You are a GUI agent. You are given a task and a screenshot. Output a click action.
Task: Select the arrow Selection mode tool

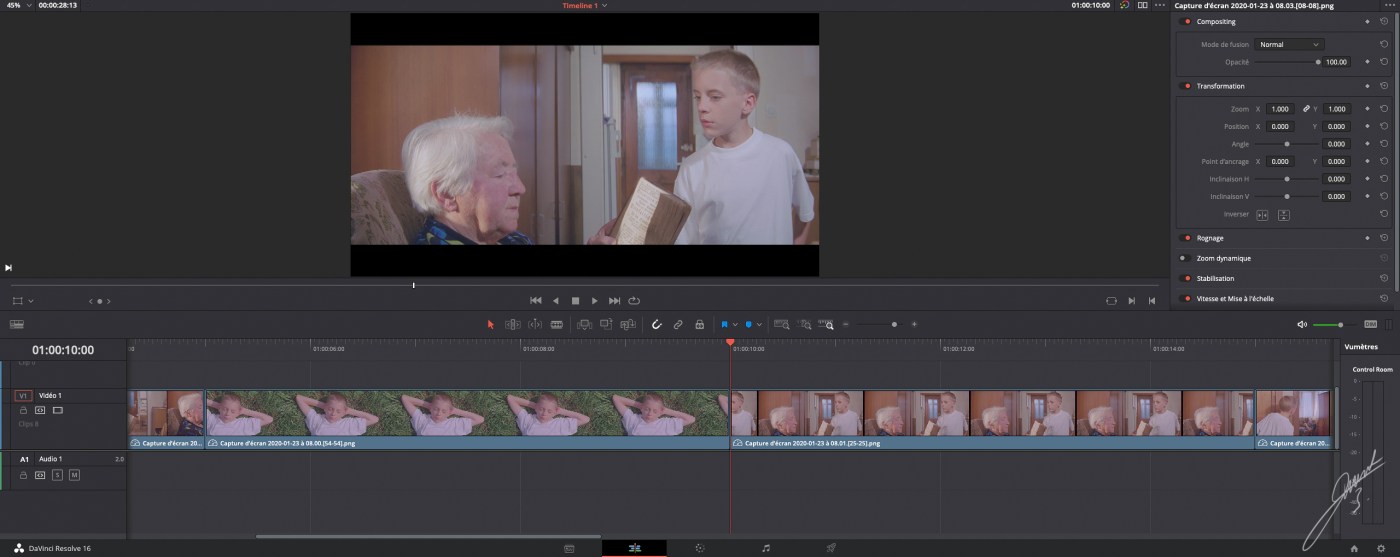(490, 324)
